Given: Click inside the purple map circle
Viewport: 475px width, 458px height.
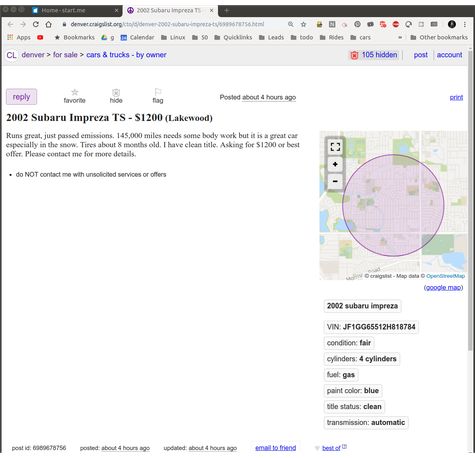Looking at the screenshot, I should (393, 205).
